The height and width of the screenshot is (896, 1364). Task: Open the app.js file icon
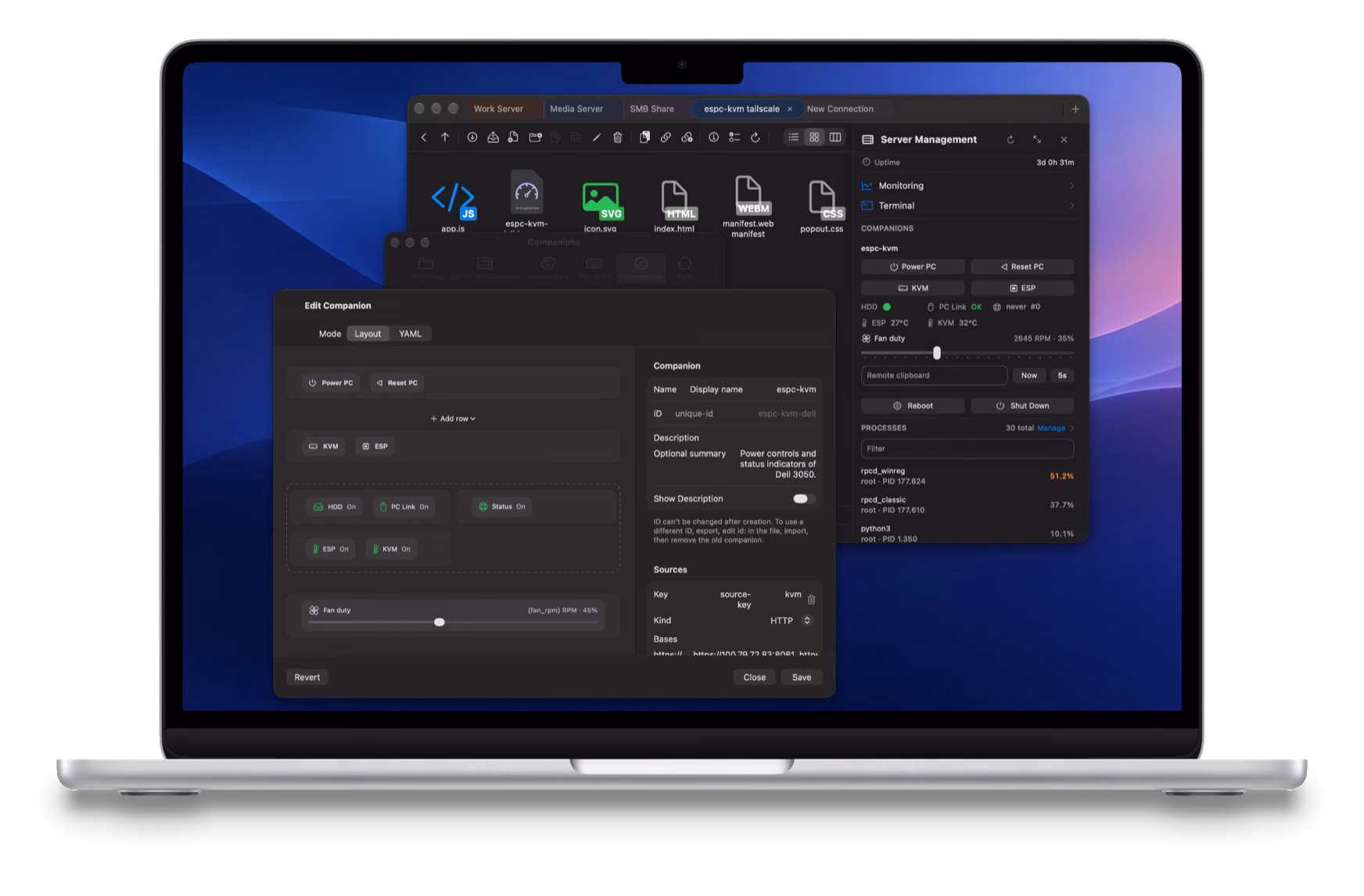(x=453, y=200)
